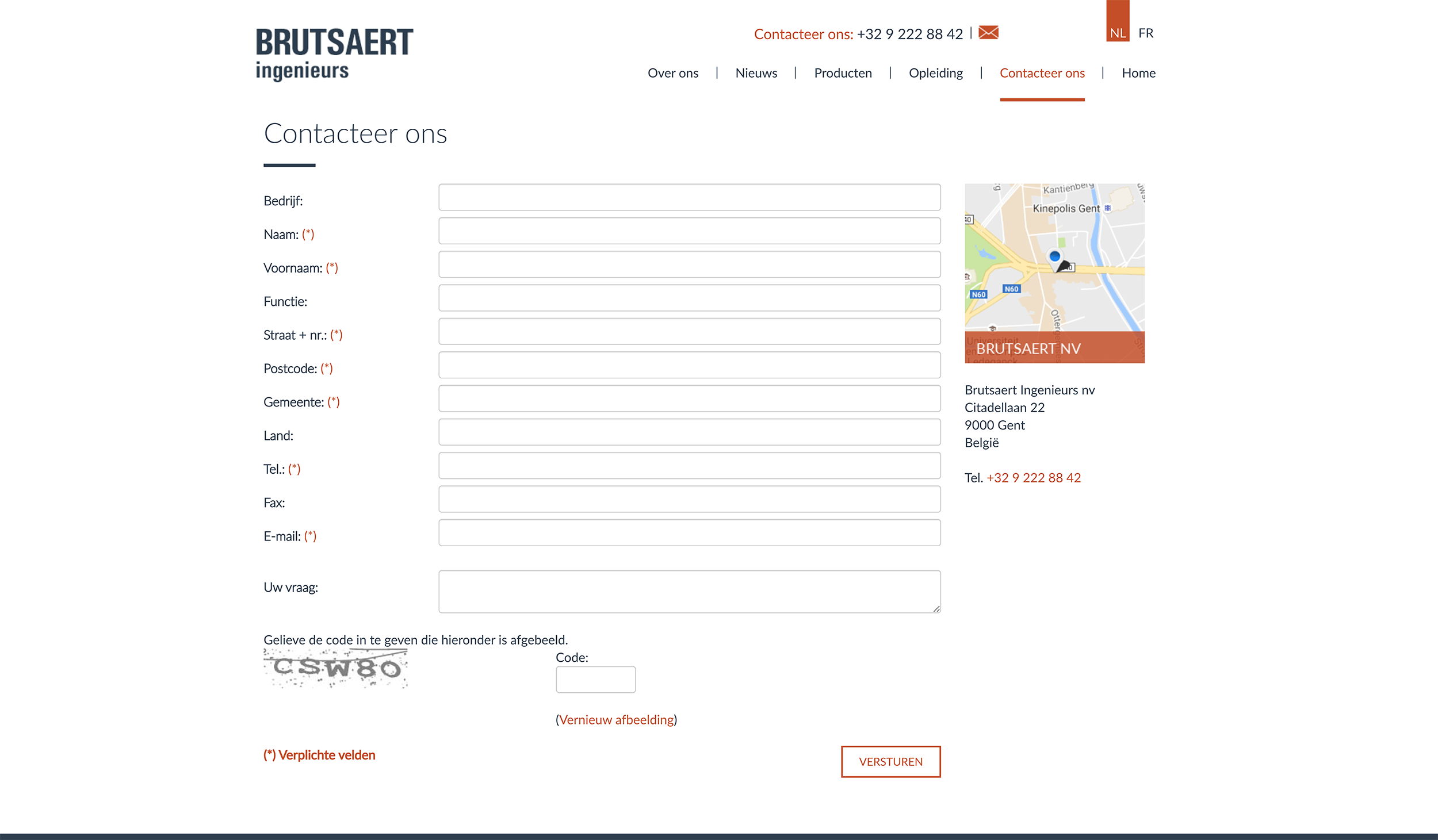
Task: Click Home in the navigation
Action: [x=1138, y=73]
